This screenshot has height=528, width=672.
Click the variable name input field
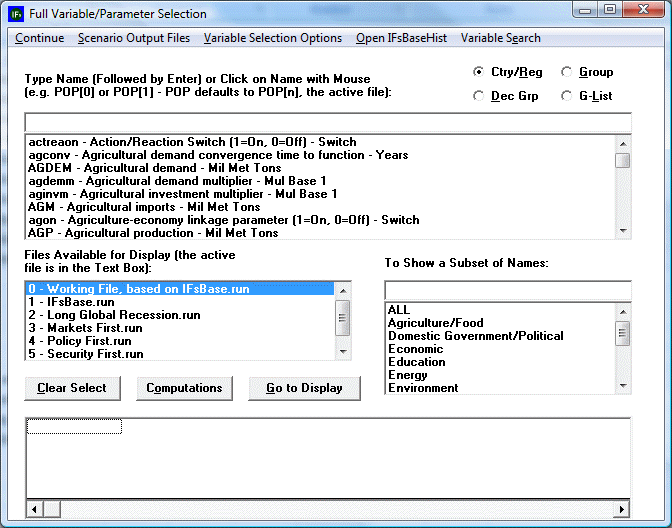(326, 122)
